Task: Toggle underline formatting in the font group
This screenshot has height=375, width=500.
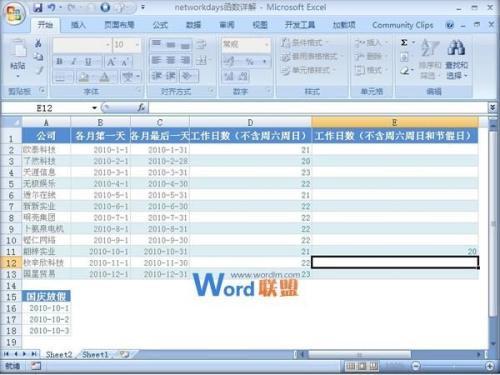Action: coord(88,61)
